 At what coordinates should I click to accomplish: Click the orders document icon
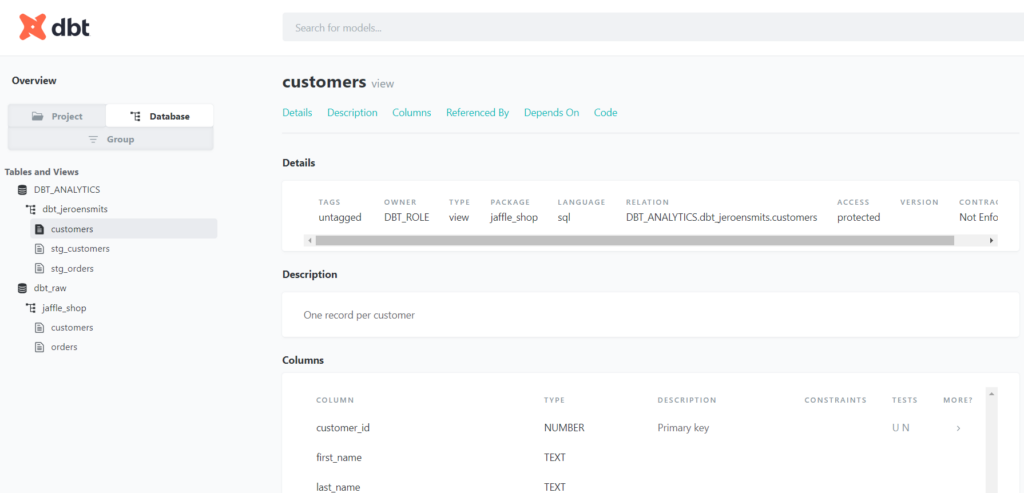39,347
